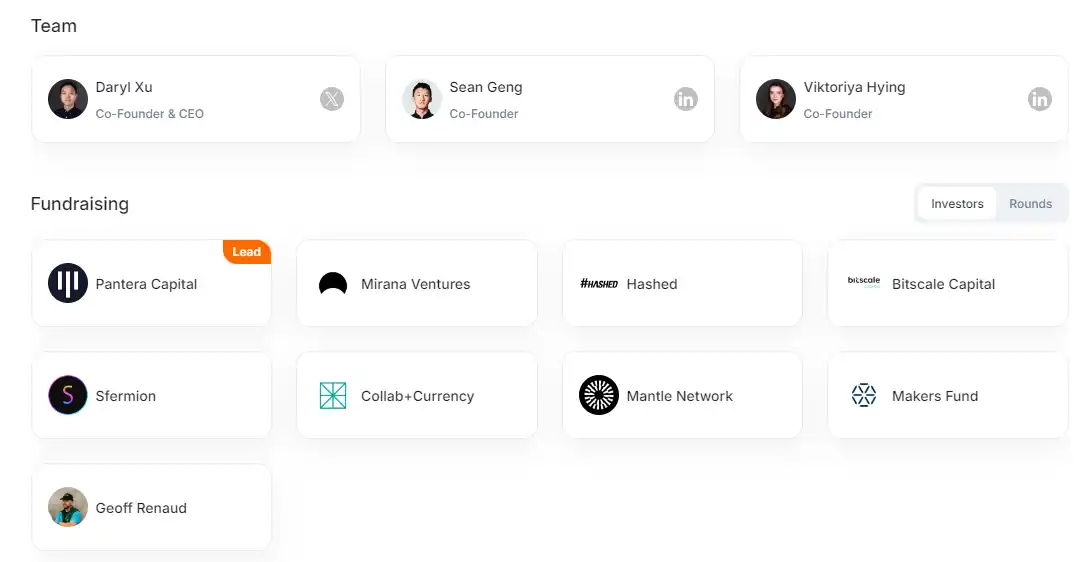Click the Sfermion logo icon
The height and width of the screenshot is (562, 1082).
coord(68,396)
